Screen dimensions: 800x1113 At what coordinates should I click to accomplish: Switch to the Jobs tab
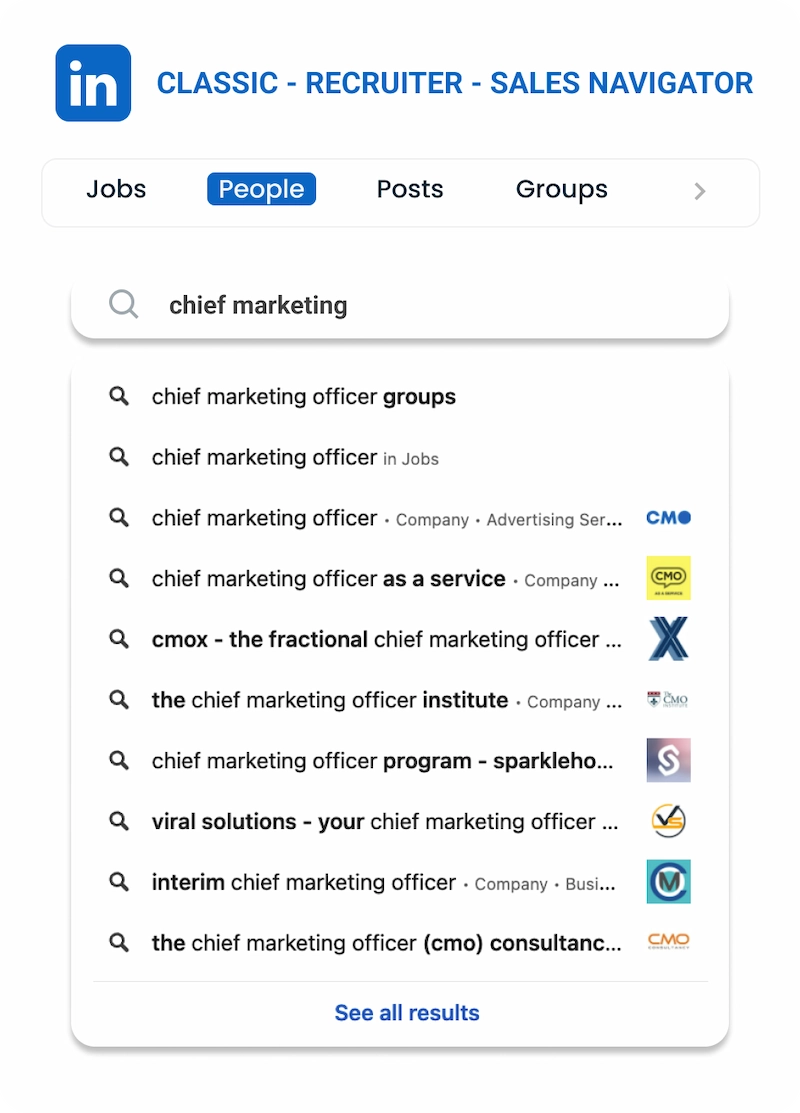[x=115, y=189]
